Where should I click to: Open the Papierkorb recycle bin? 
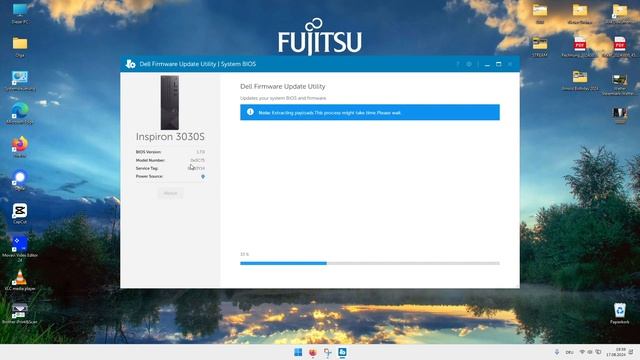620,313
